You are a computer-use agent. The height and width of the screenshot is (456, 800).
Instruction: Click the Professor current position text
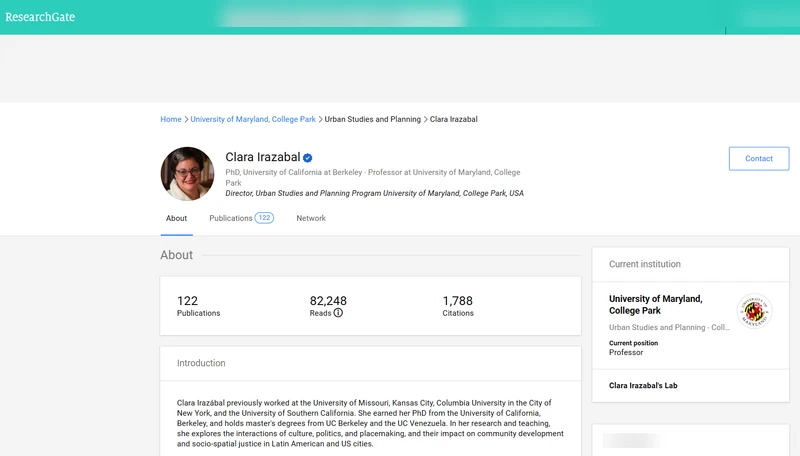626,352
